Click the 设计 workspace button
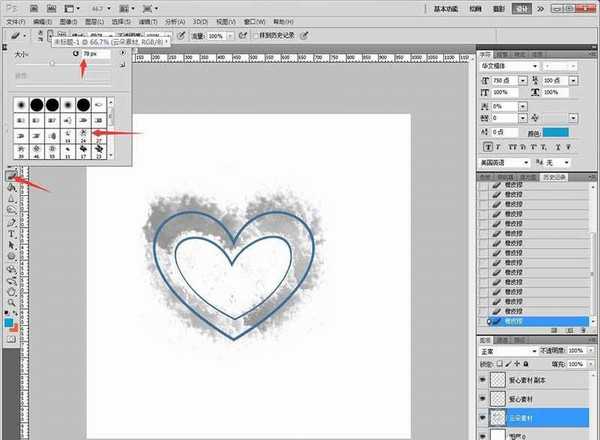This screenshot has height=440, width=600. coord(547,8)
